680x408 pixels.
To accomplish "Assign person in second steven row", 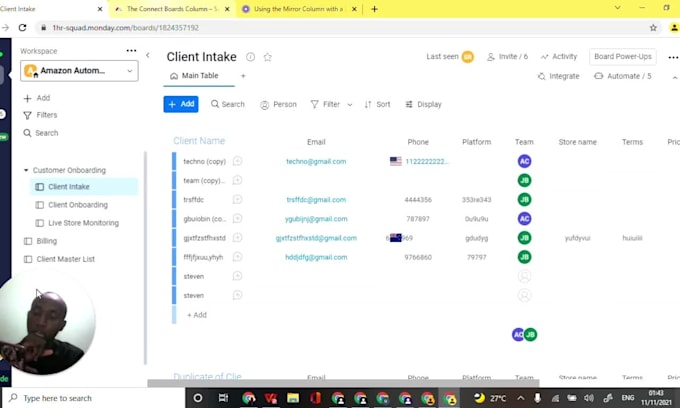I will tap(524, 295).
